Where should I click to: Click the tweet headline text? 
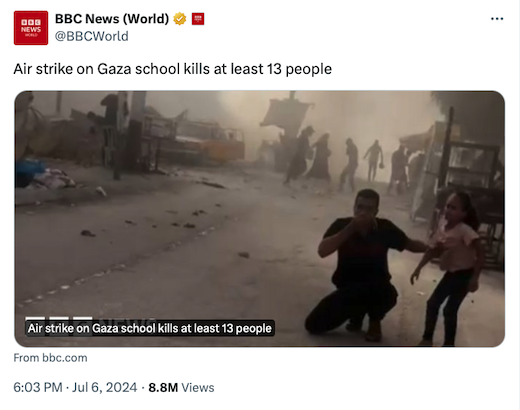(x=173, y=69)
